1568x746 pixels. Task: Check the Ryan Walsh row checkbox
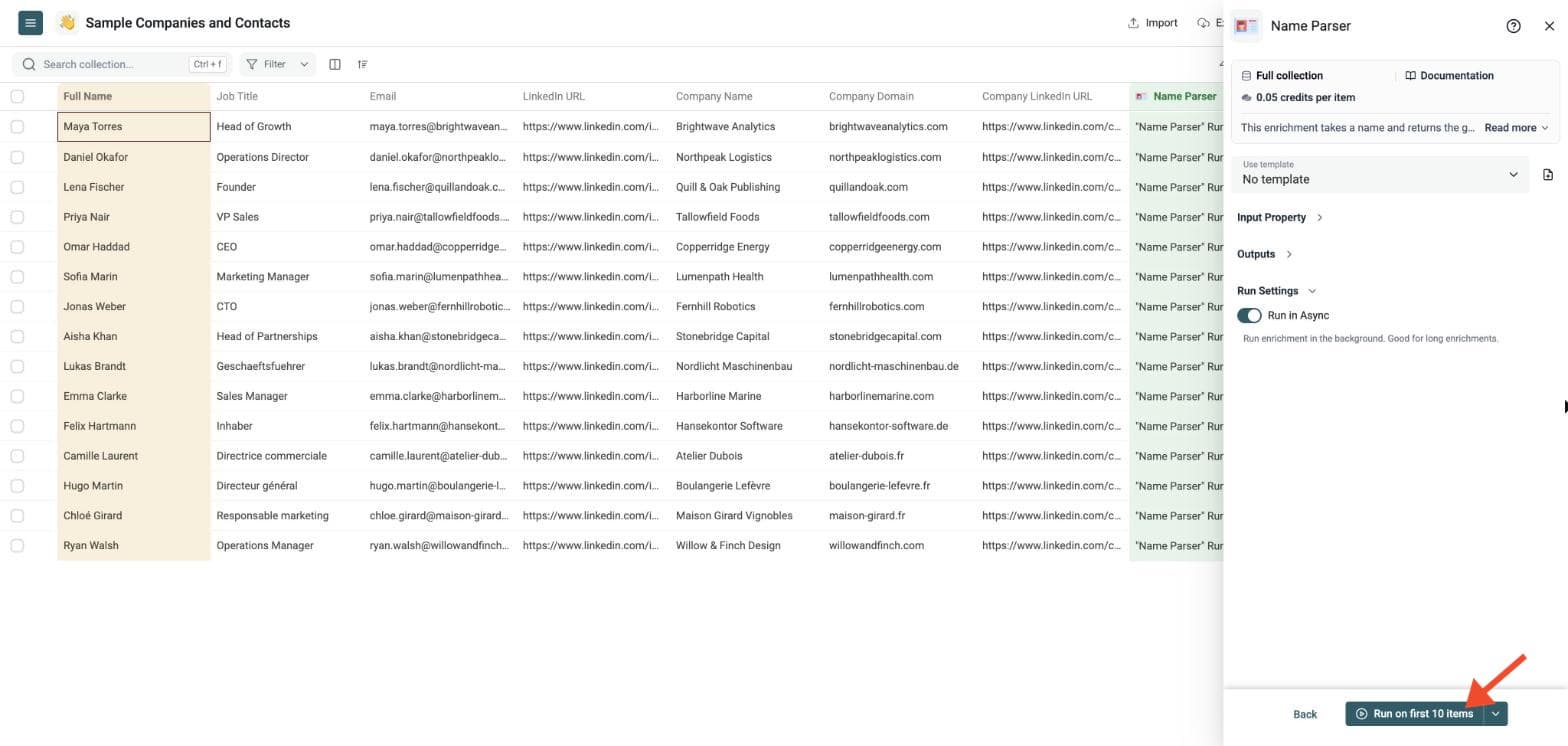click(x=17, y=545)
